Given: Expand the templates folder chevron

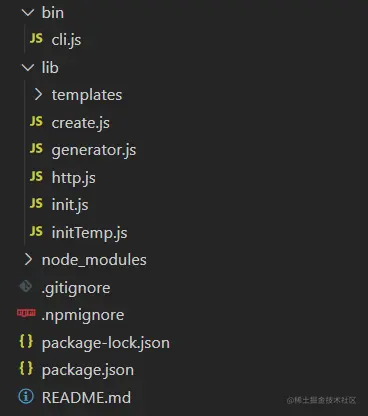Looking at the screenshot, I should pyautogui.click(x=38, y=95).
